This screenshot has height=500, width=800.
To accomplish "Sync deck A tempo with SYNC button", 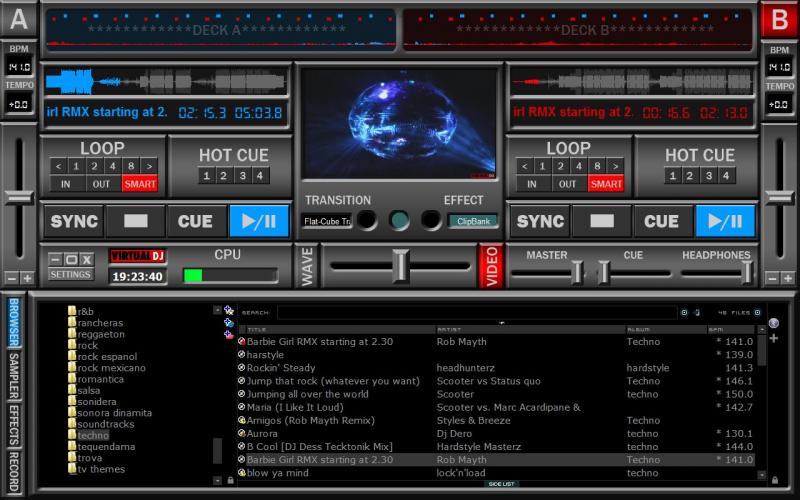I will click(74, 221).
